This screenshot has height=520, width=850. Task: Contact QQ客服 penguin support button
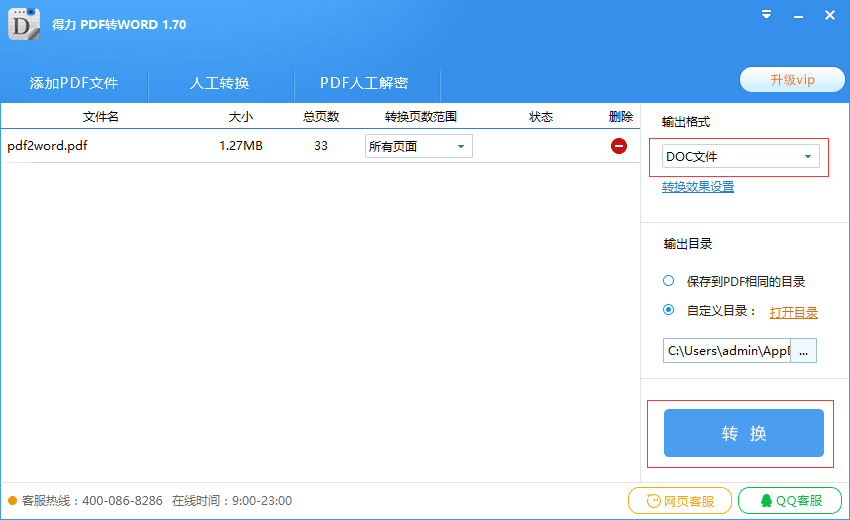point(790,500)
